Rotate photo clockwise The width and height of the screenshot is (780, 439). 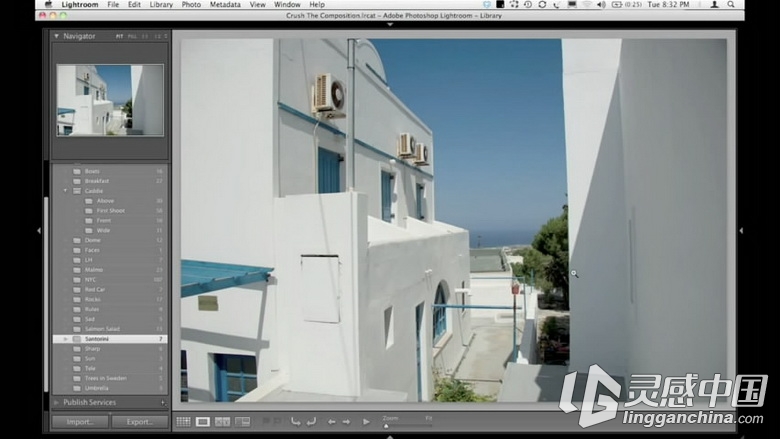tap(311, 422)
